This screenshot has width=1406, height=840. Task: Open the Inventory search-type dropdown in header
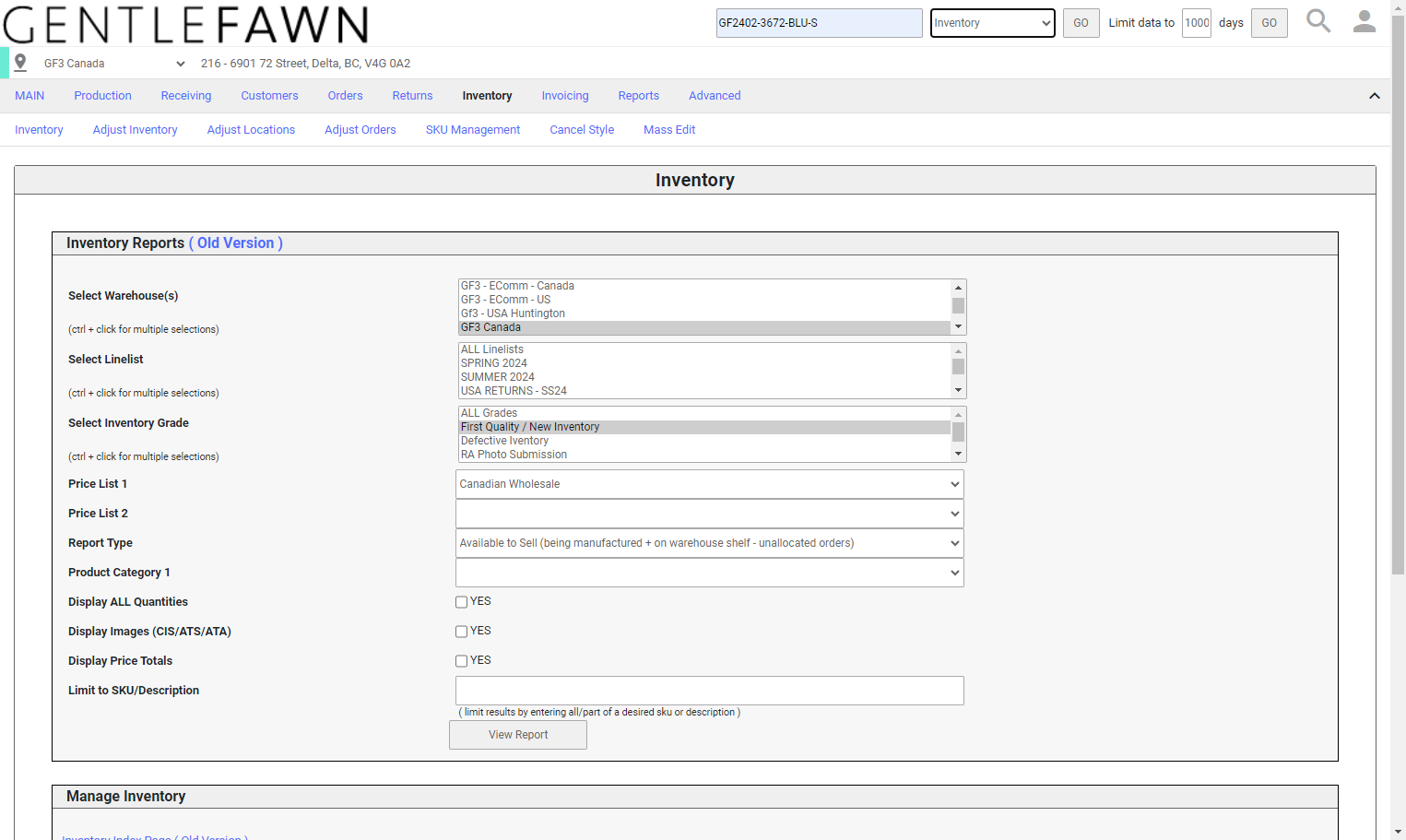pyautogui.click(x=992, y=23)
